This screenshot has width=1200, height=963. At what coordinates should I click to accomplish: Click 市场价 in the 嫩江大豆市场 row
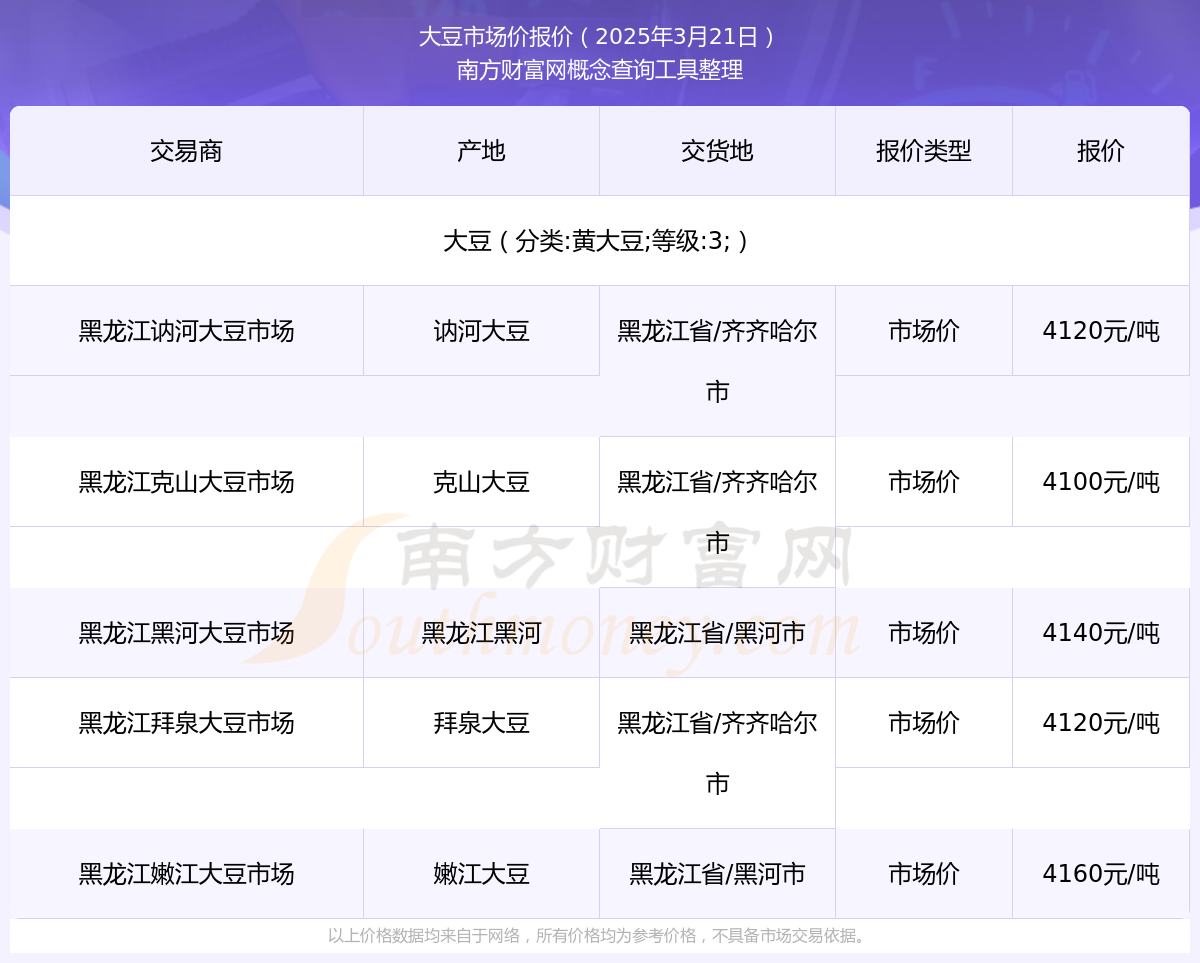[924, 874]
